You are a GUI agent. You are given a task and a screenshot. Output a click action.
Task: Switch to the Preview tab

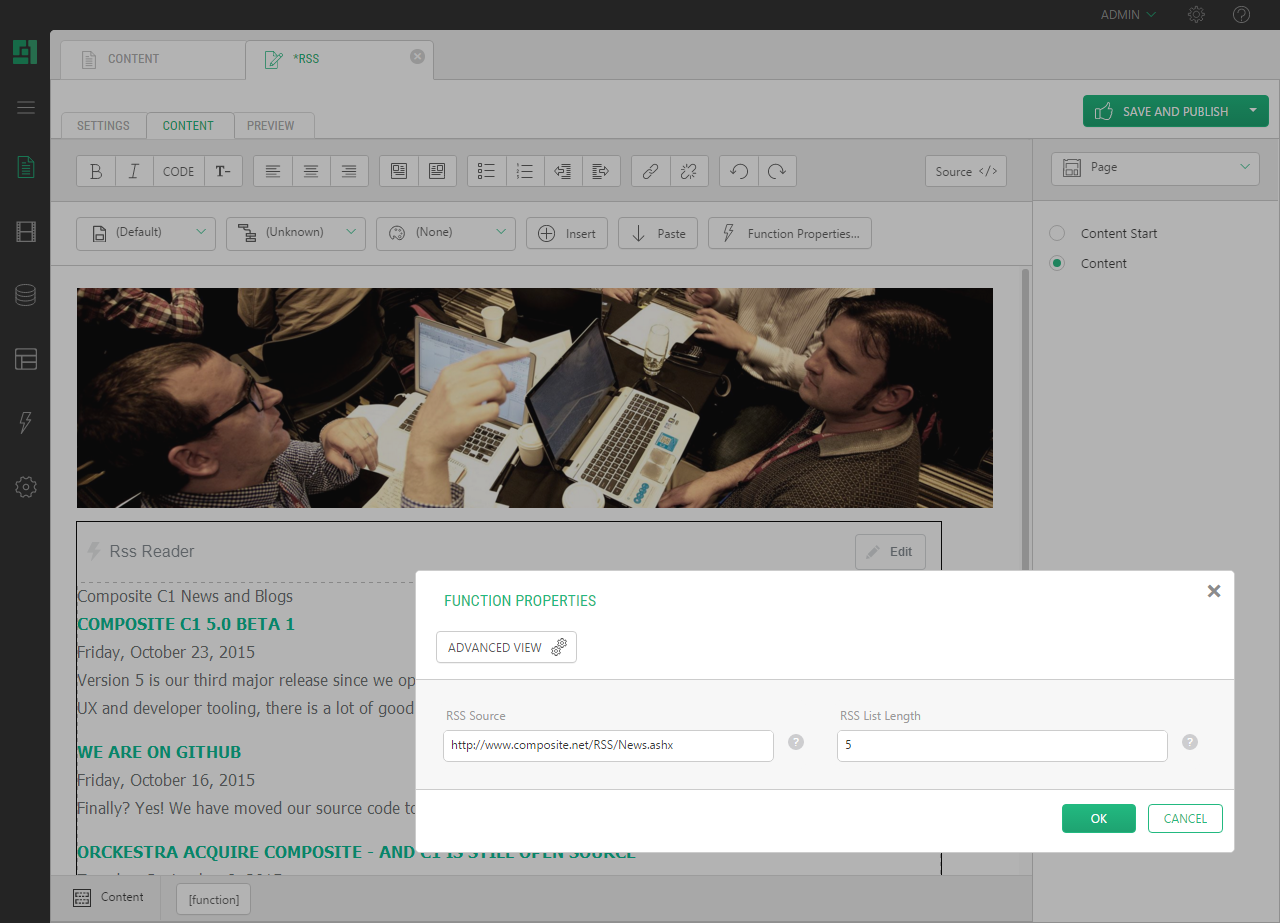click(x=271, y=126)
